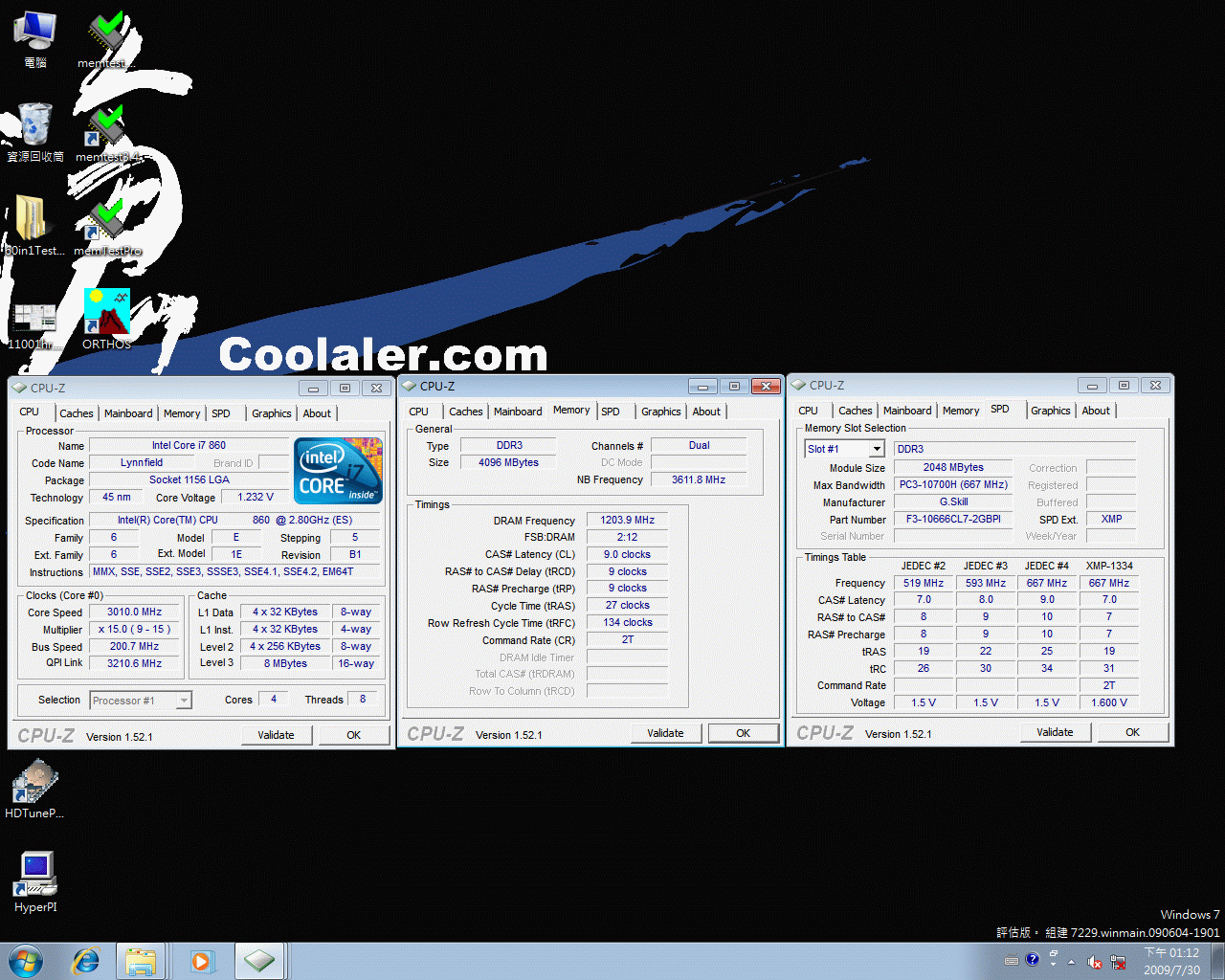The width and height of the screenshot is (1225, 980).
Task: Click the Threads count field showing 8
Action: coord(363,699)
